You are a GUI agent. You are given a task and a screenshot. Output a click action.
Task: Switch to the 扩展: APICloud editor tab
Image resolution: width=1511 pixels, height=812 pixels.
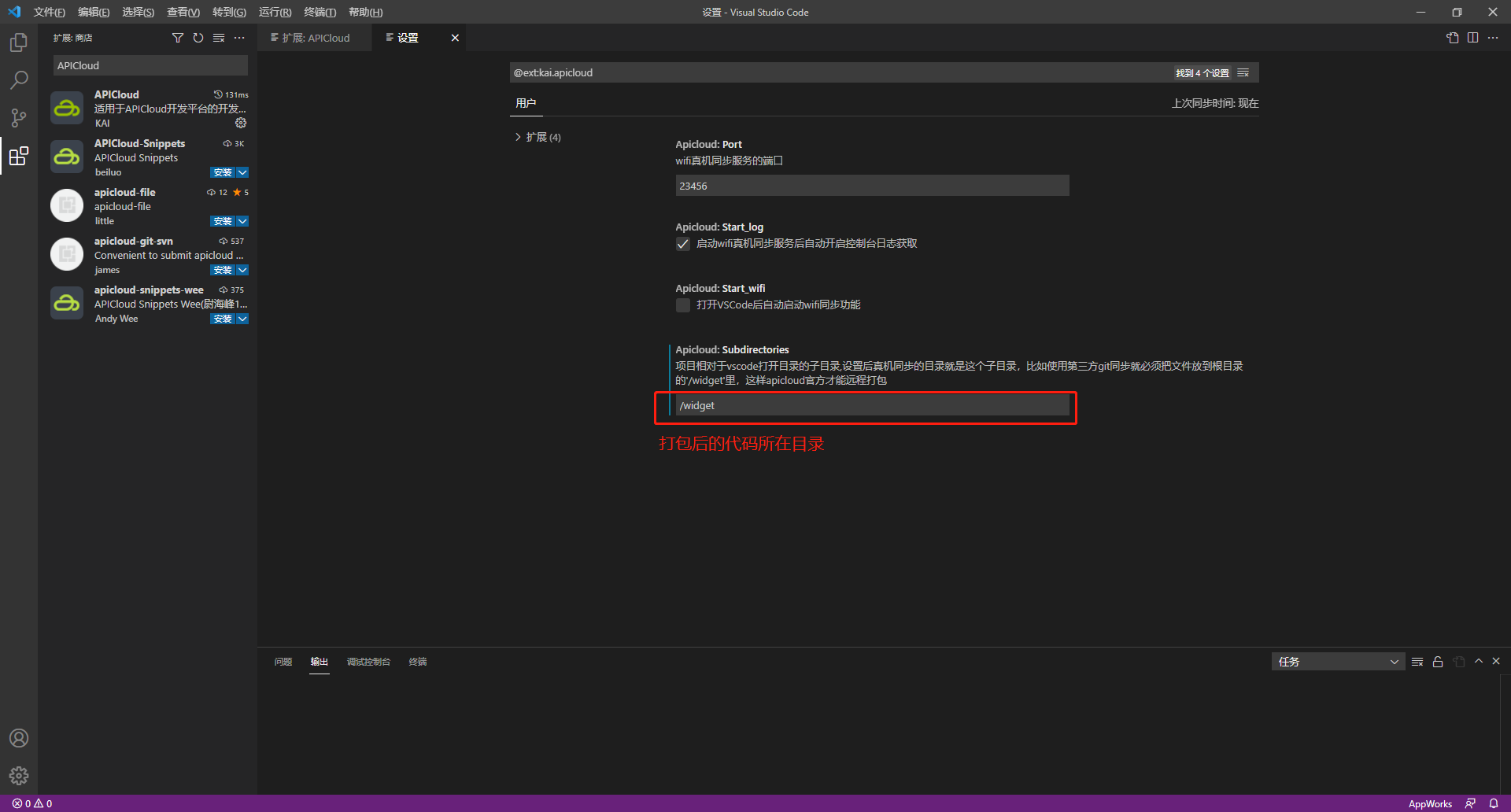315,38
